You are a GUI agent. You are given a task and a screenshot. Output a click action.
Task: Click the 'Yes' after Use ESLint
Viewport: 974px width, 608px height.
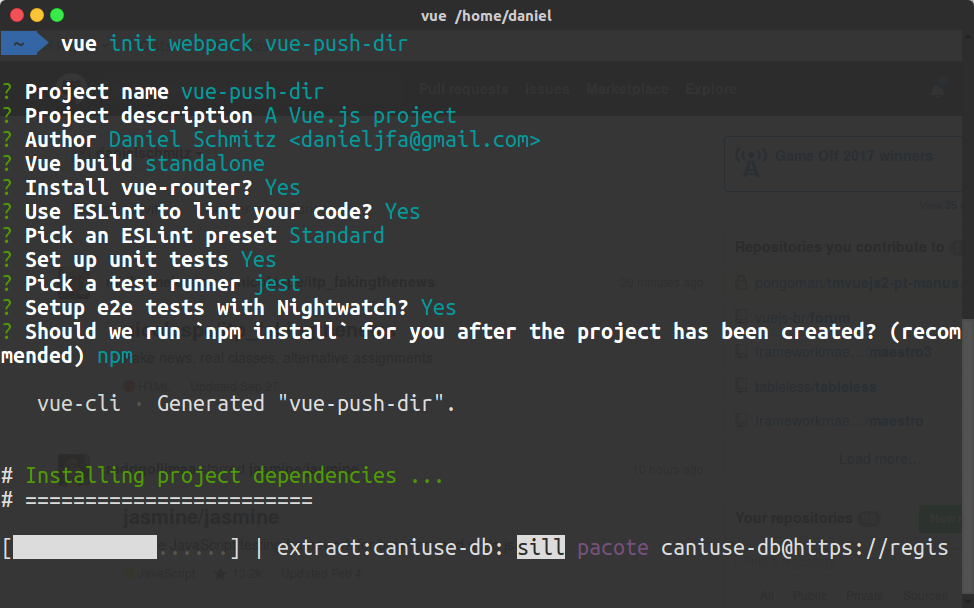[403, 212]
